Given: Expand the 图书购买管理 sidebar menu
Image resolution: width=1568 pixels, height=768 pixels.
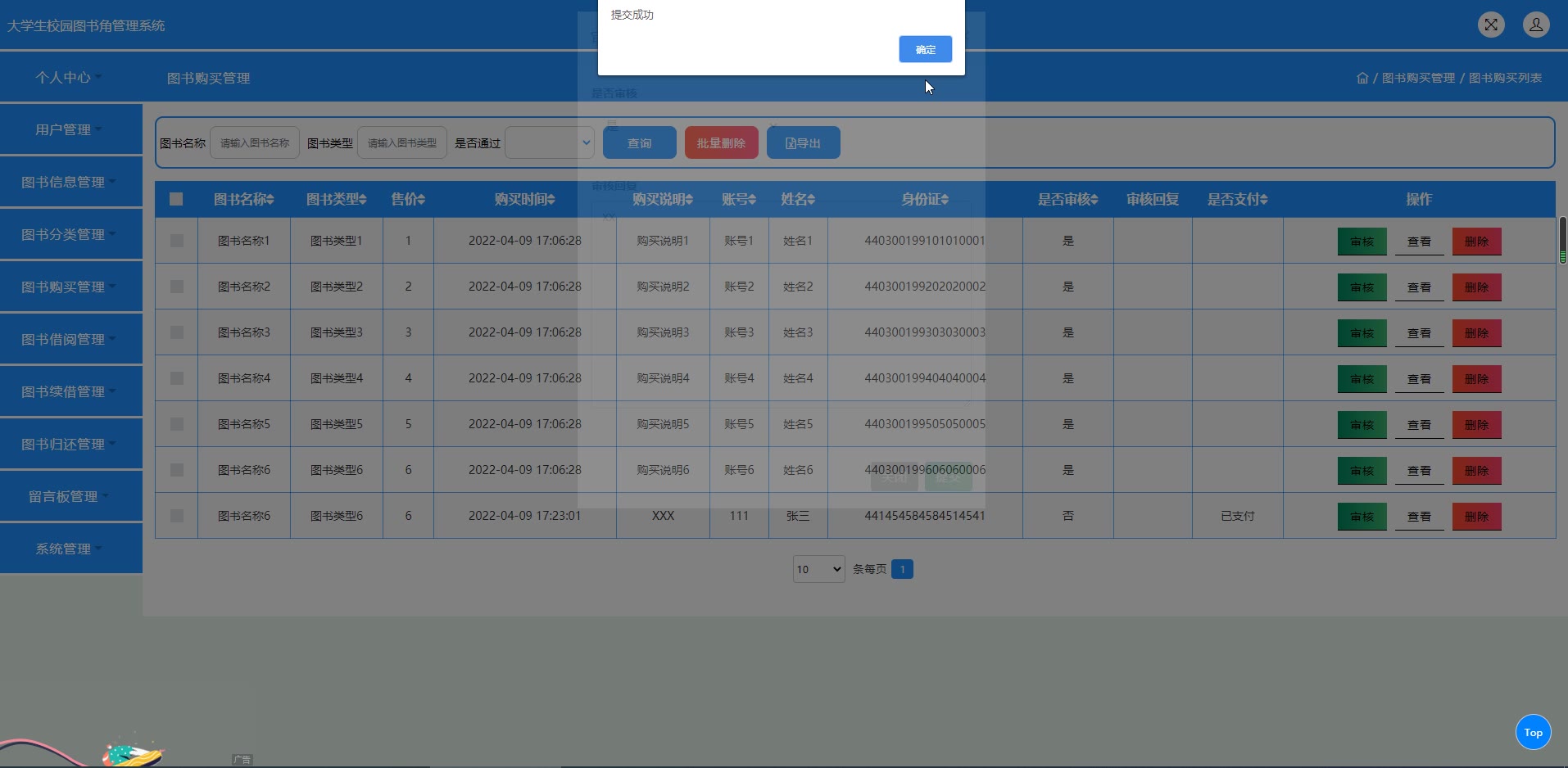Looking at the screenshot, I should (x=69, y=287).
